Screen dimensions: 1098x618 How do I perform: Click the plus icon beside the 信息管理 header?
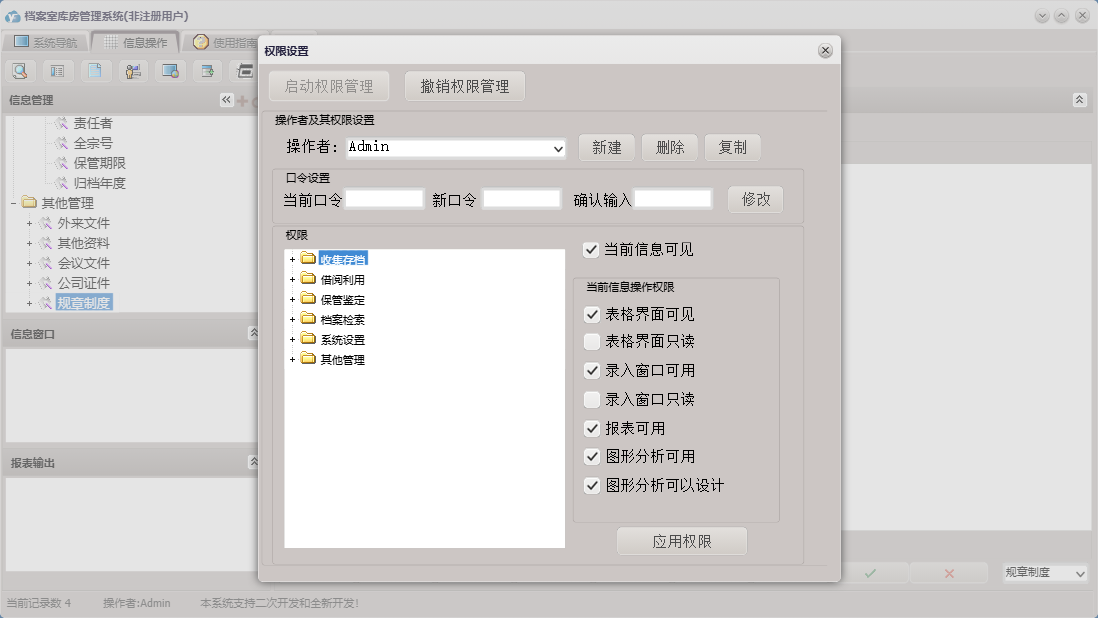(x=242, y=101)
